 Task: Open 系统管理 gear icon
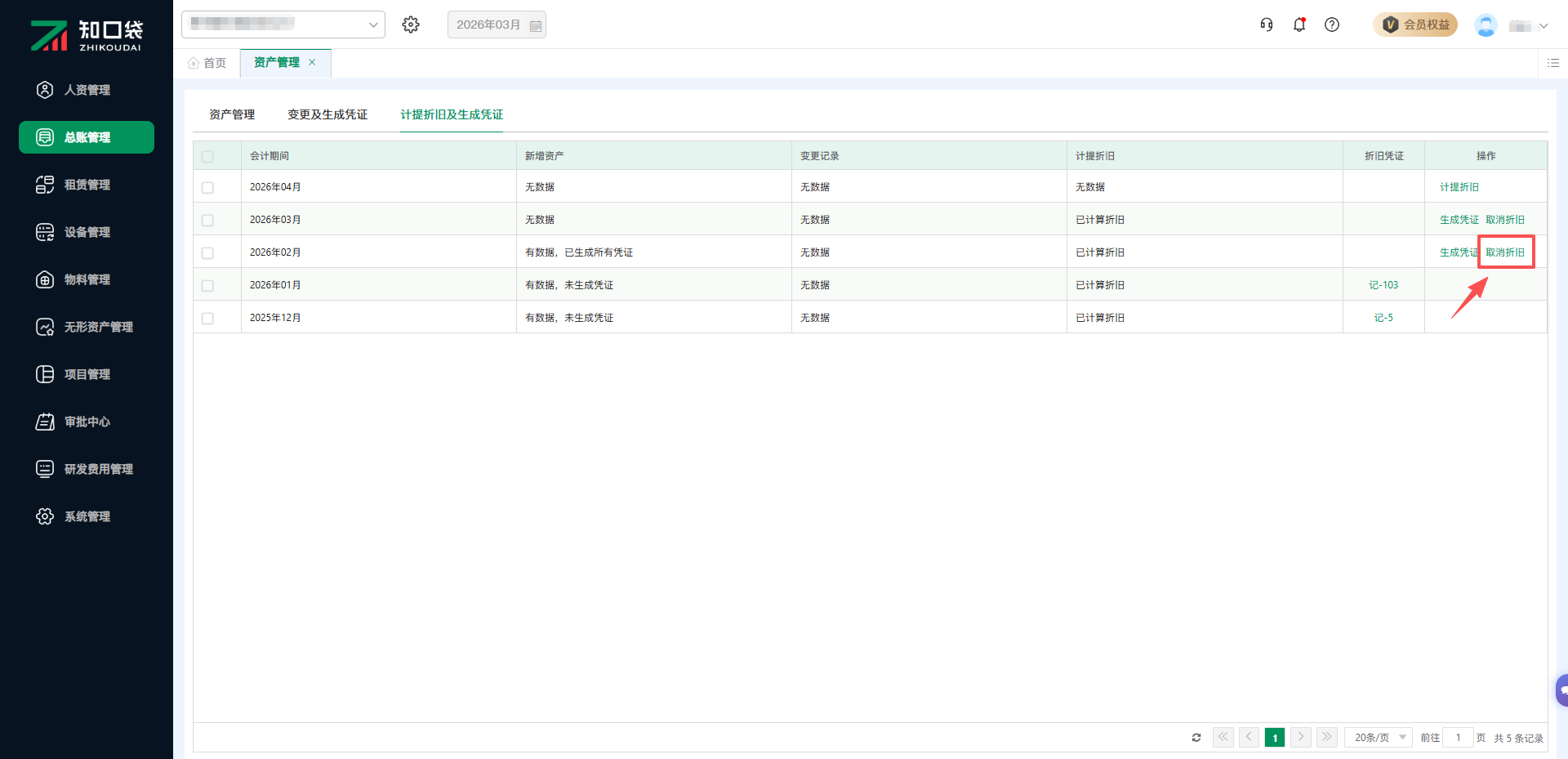45,516
